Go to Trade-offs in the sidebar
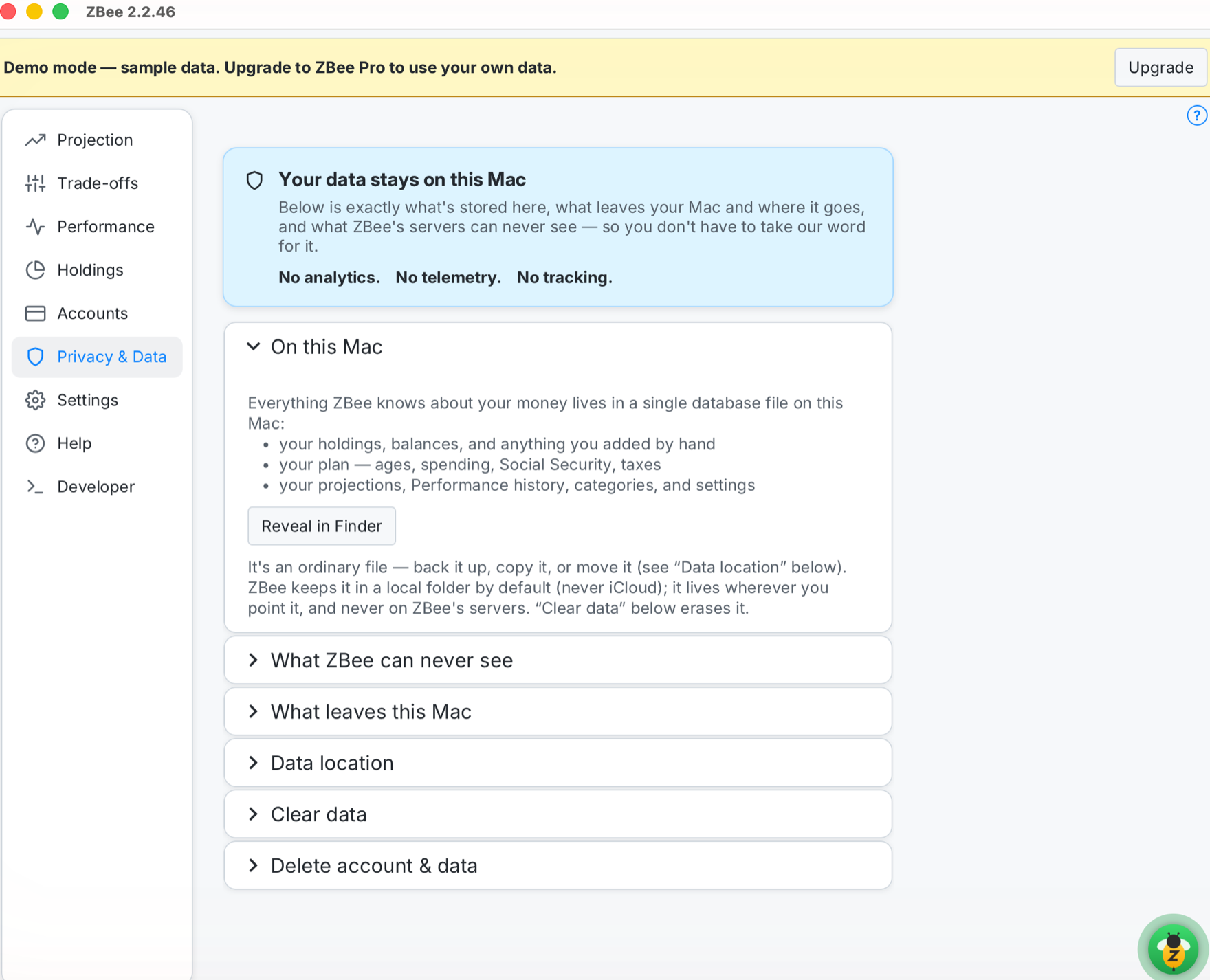Image resolution: width=1210 pixels, height=980 pixels. tap(98, 183)
